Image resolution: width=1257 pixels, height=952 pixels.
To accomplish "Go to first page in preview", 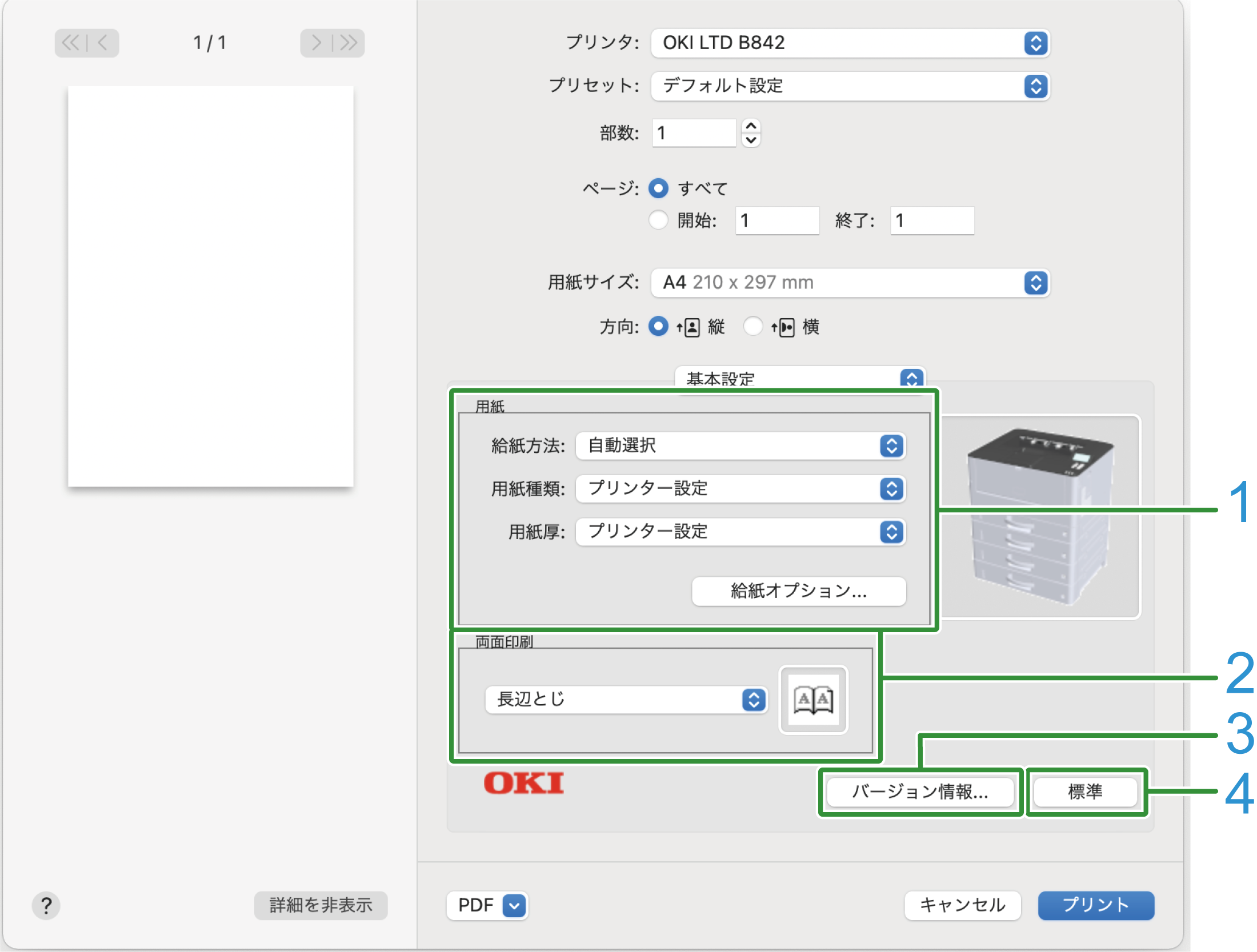I will click(x=71, y=43).
